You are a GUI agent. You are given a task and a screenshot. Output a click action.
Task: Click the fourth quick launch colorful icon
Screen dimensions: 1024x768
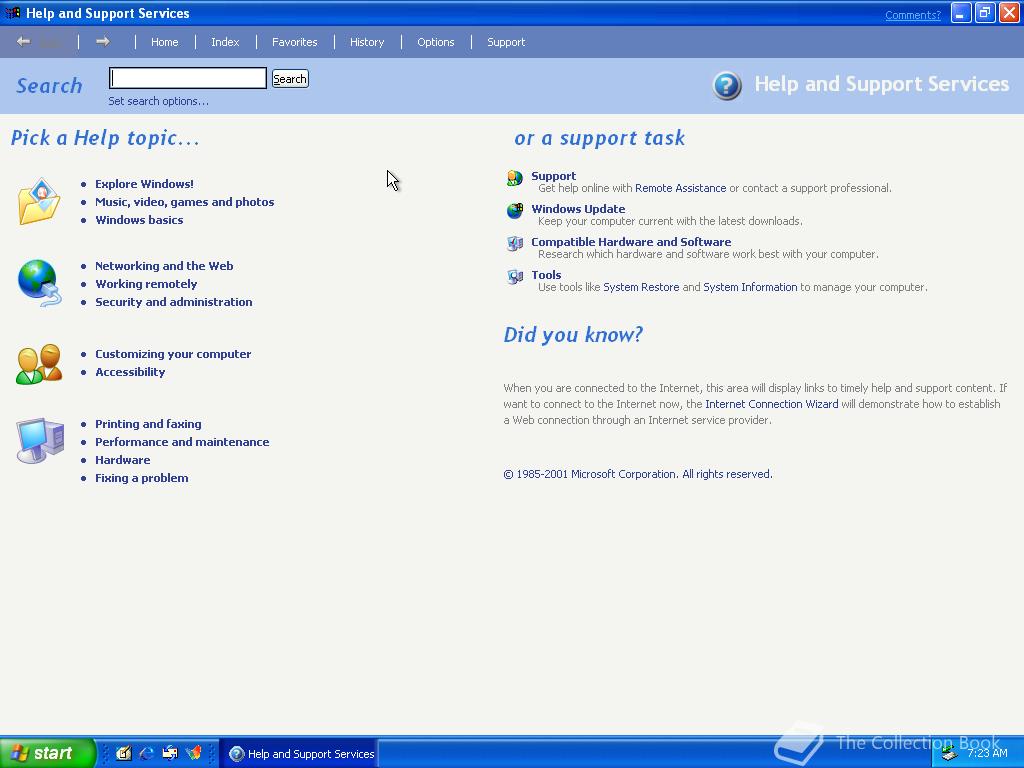[194, 753]
